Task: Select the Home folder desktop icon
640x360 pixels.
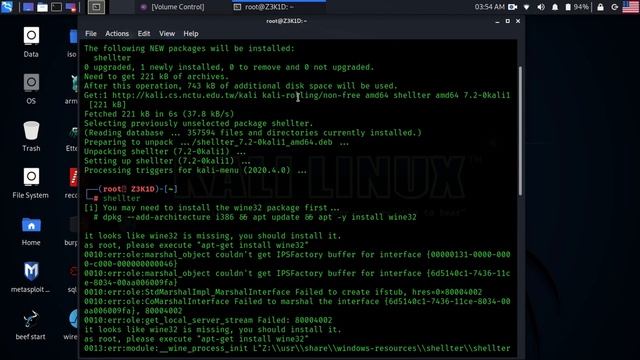Action: click(x=31, y=231)
